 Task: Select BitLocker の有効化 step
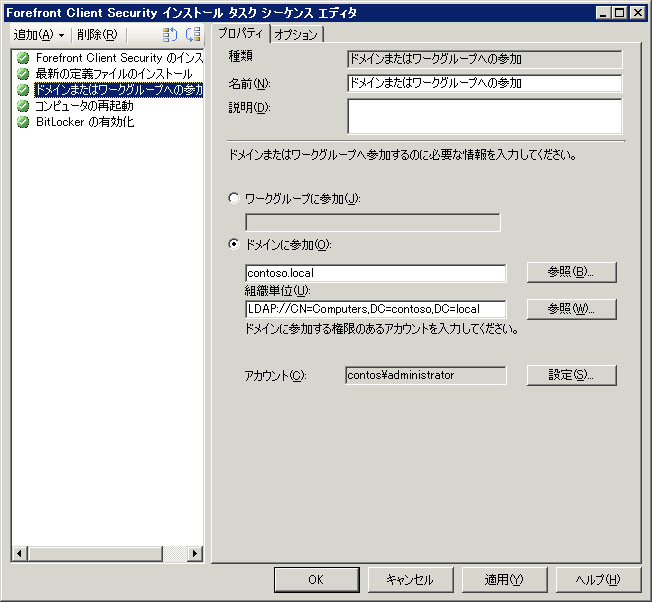coord(85,122)
